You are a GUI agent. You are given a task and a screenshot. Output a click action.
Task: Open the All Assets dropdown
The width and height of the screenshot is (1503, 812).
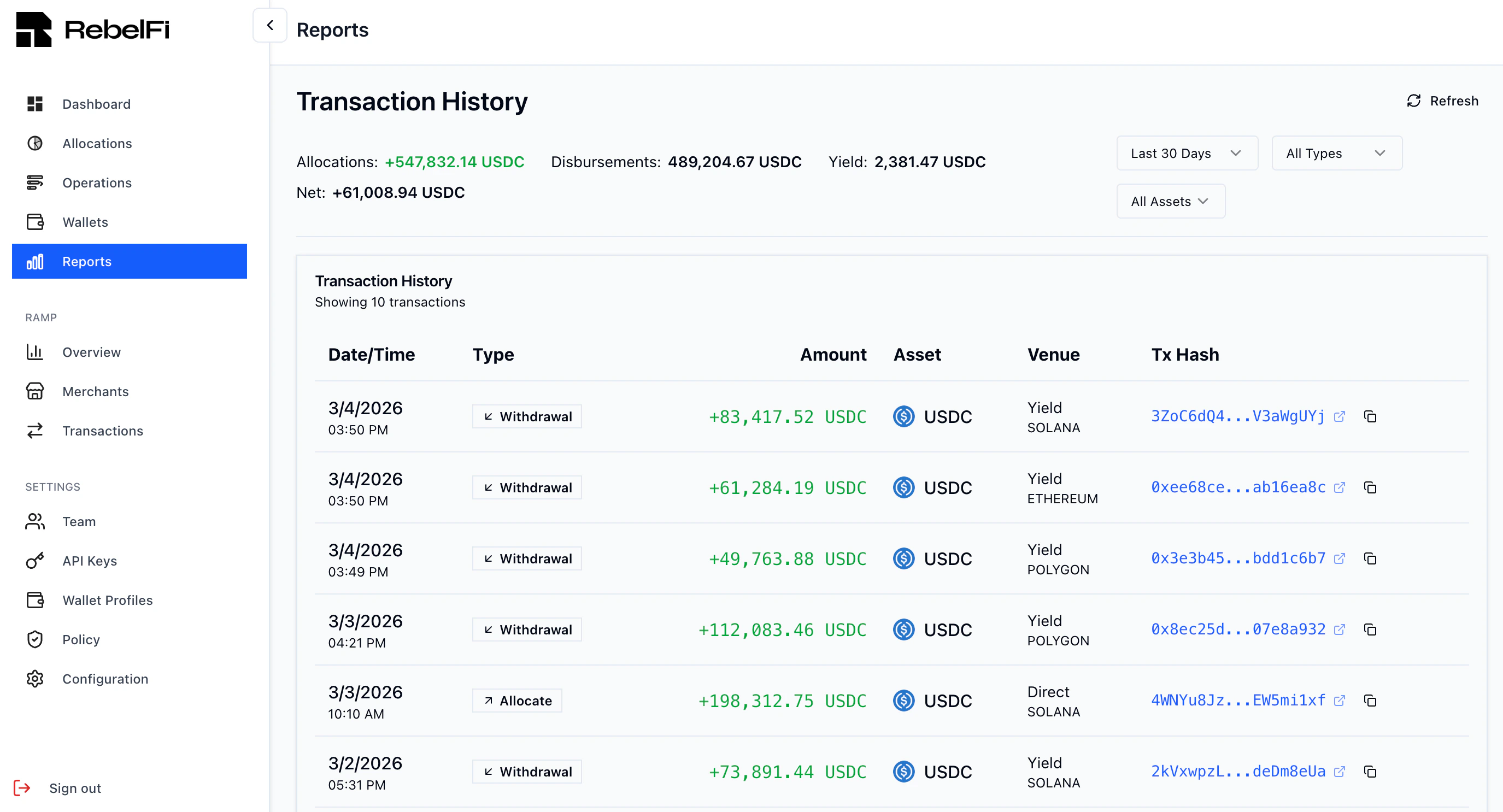coord(1170,201)
